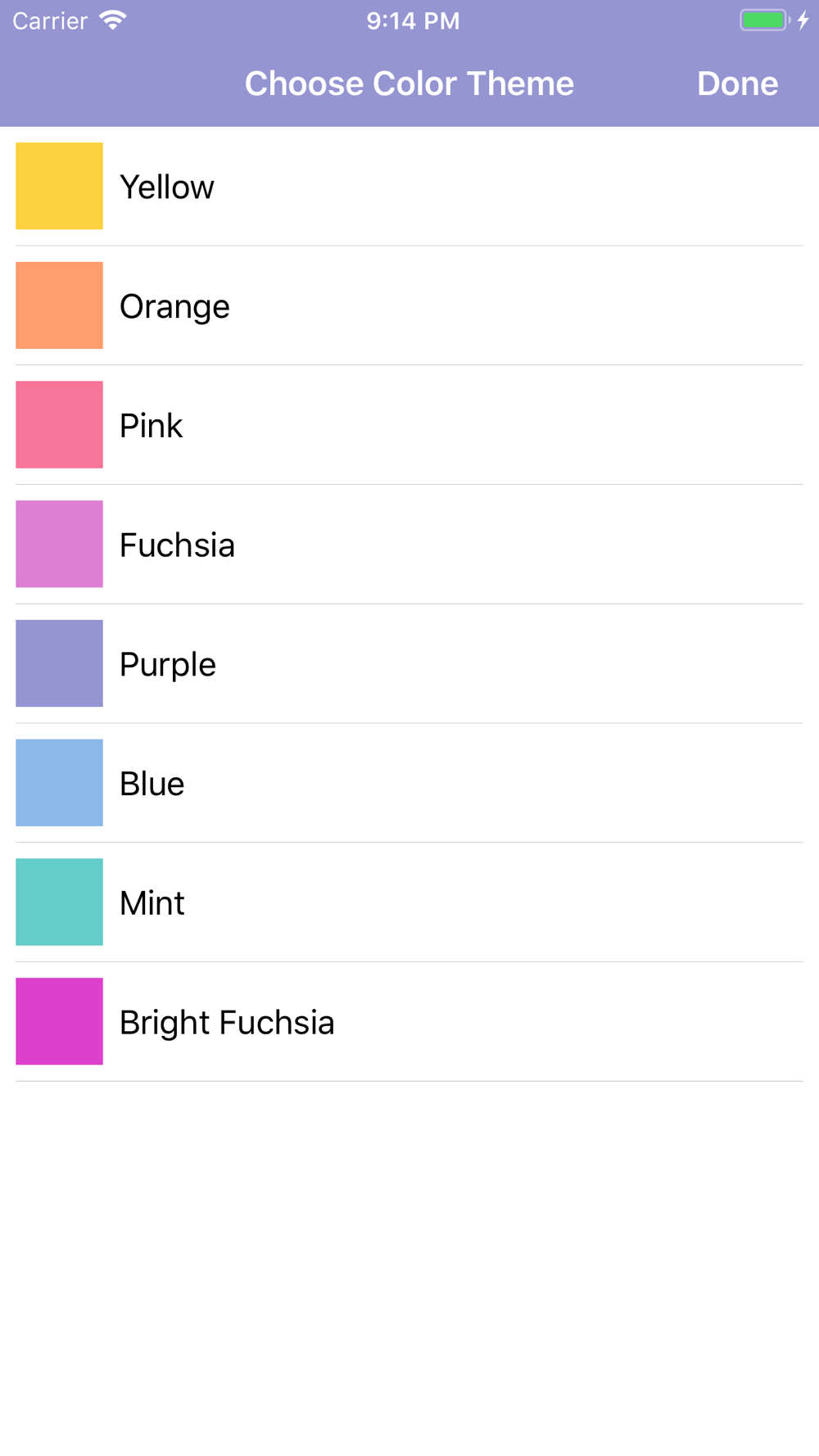Choose the Bright Fuchsia theme label
The image size is (819, 1456).
click(x=227, y=1023)
